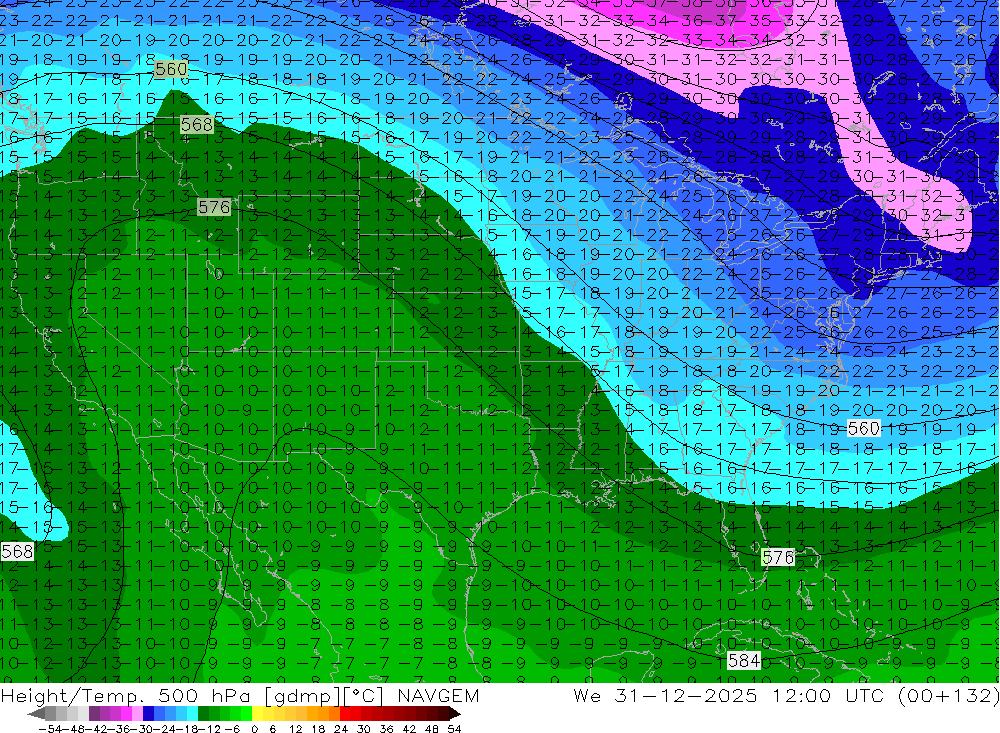Click the white-background 568 contour label
The height and width of the screenshot is (733, 1000).
tap(17, 551)
